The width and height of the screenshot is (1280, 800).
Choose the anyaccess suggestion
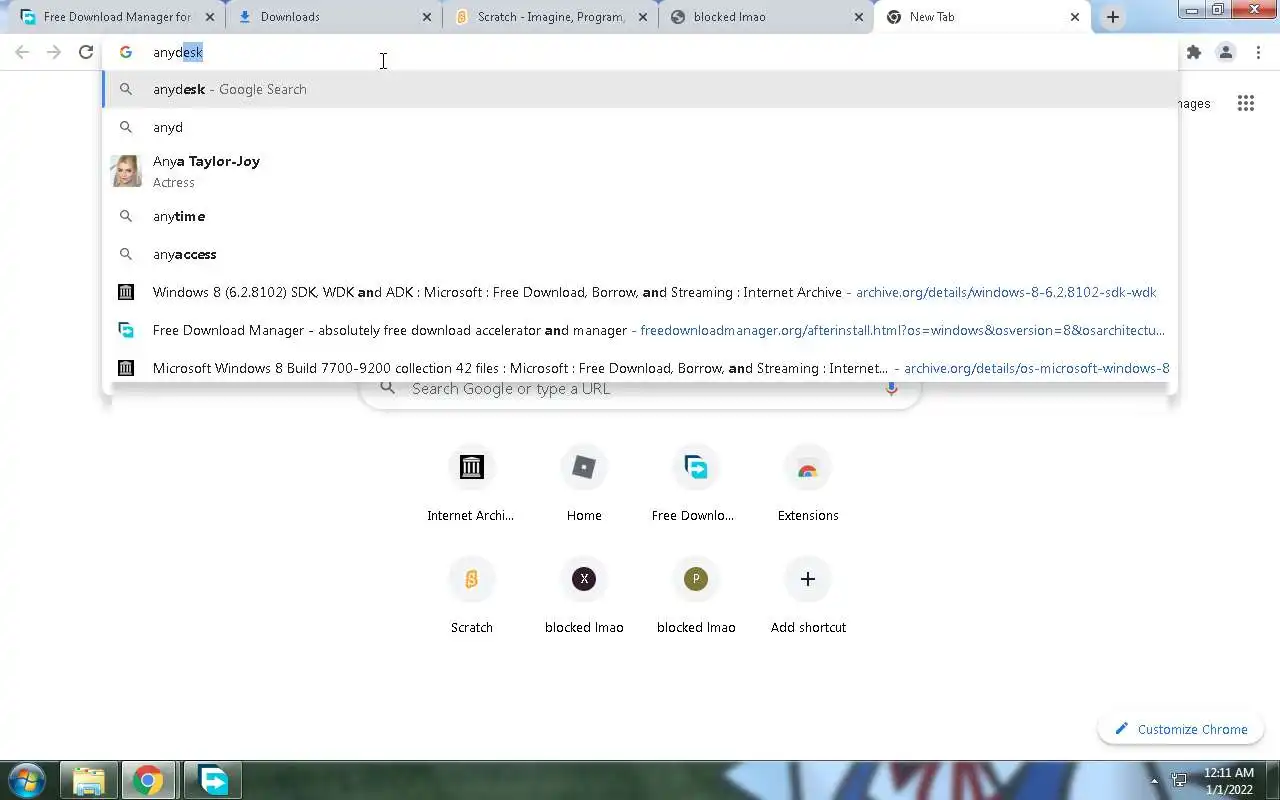(x=640, y=254)
